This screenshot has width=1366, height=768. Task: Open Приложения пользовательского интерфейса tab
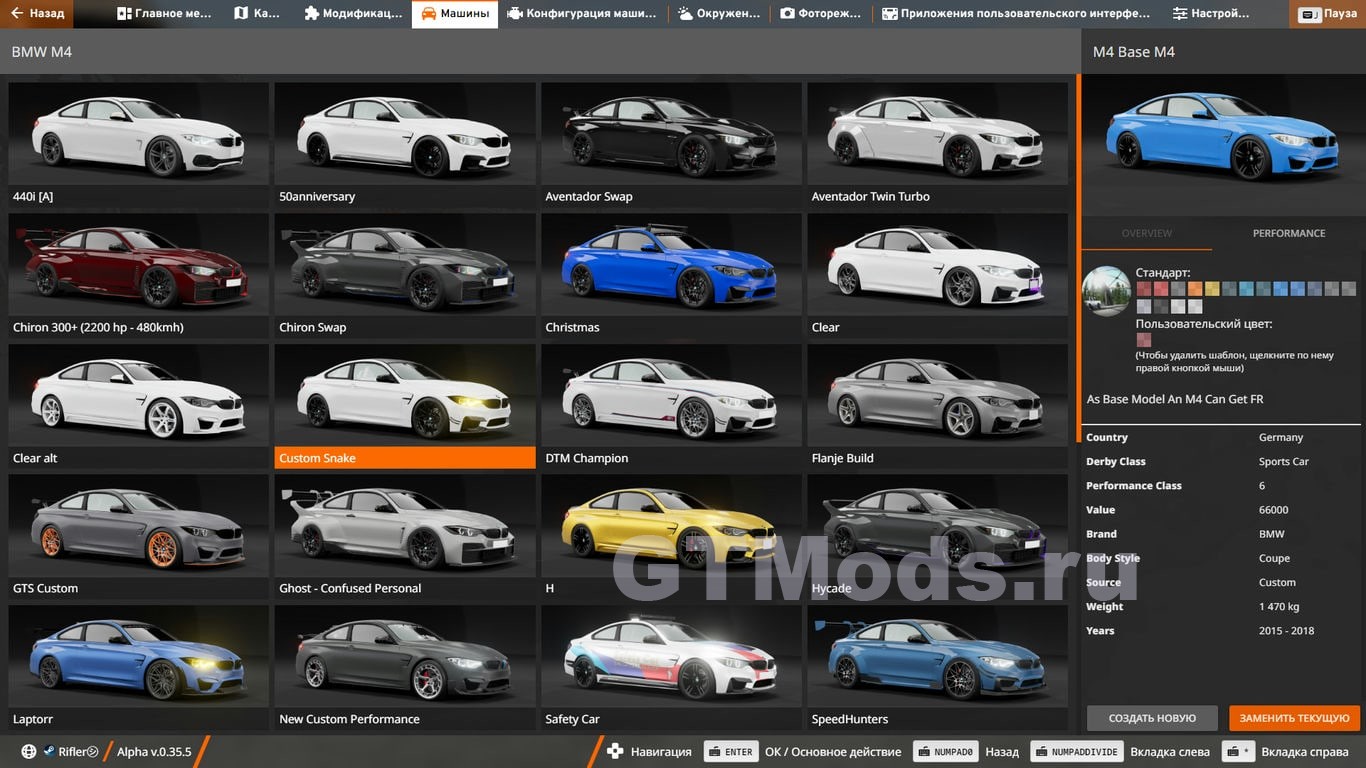tap(1016, 14)
